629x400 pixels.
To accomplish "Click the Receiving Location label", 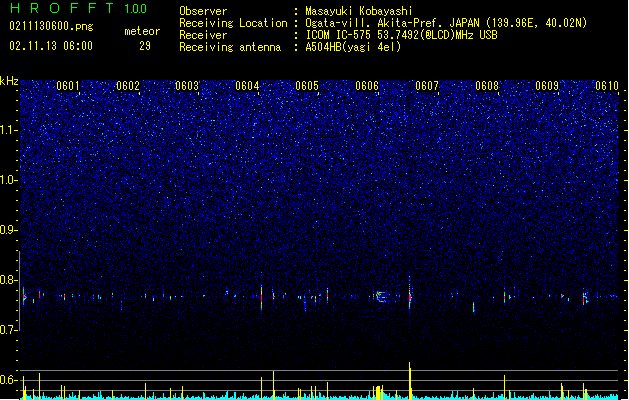I will pyautogui.click(x=233, y=23).
